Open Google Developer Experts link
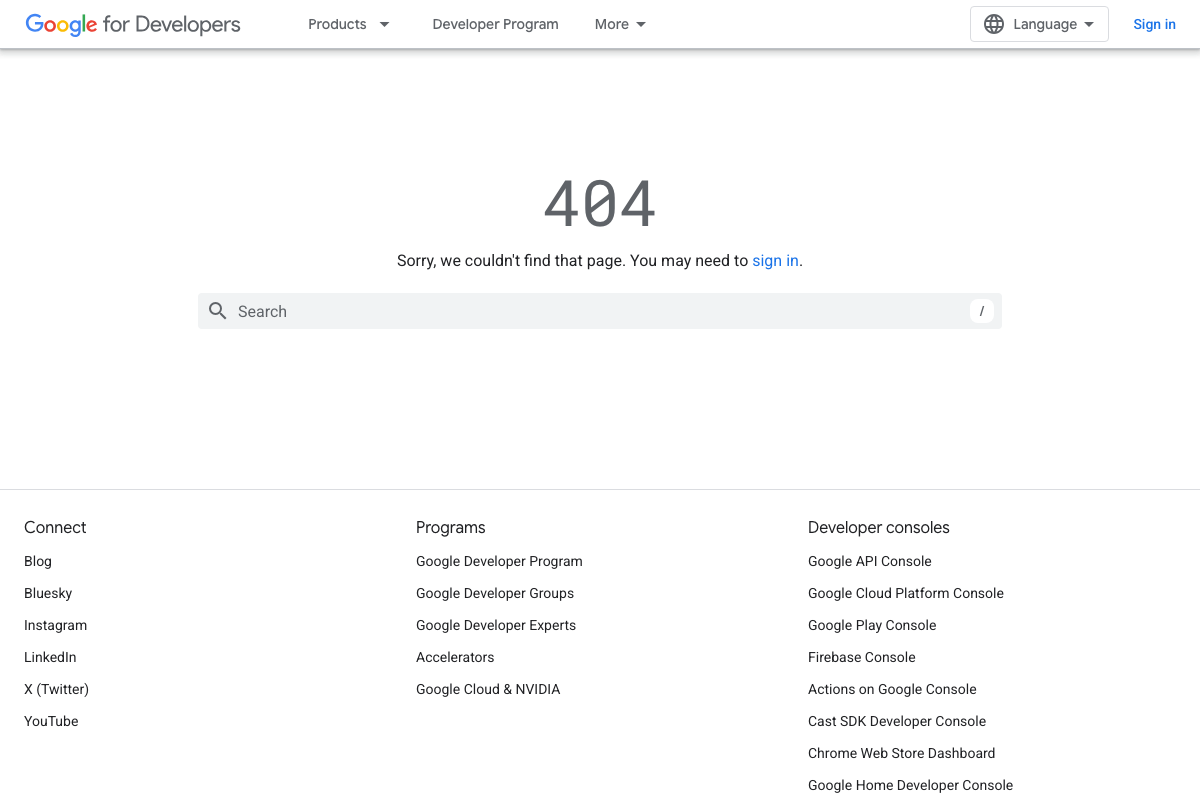Viewport: 1200px width, 800px height. (496, 625)
